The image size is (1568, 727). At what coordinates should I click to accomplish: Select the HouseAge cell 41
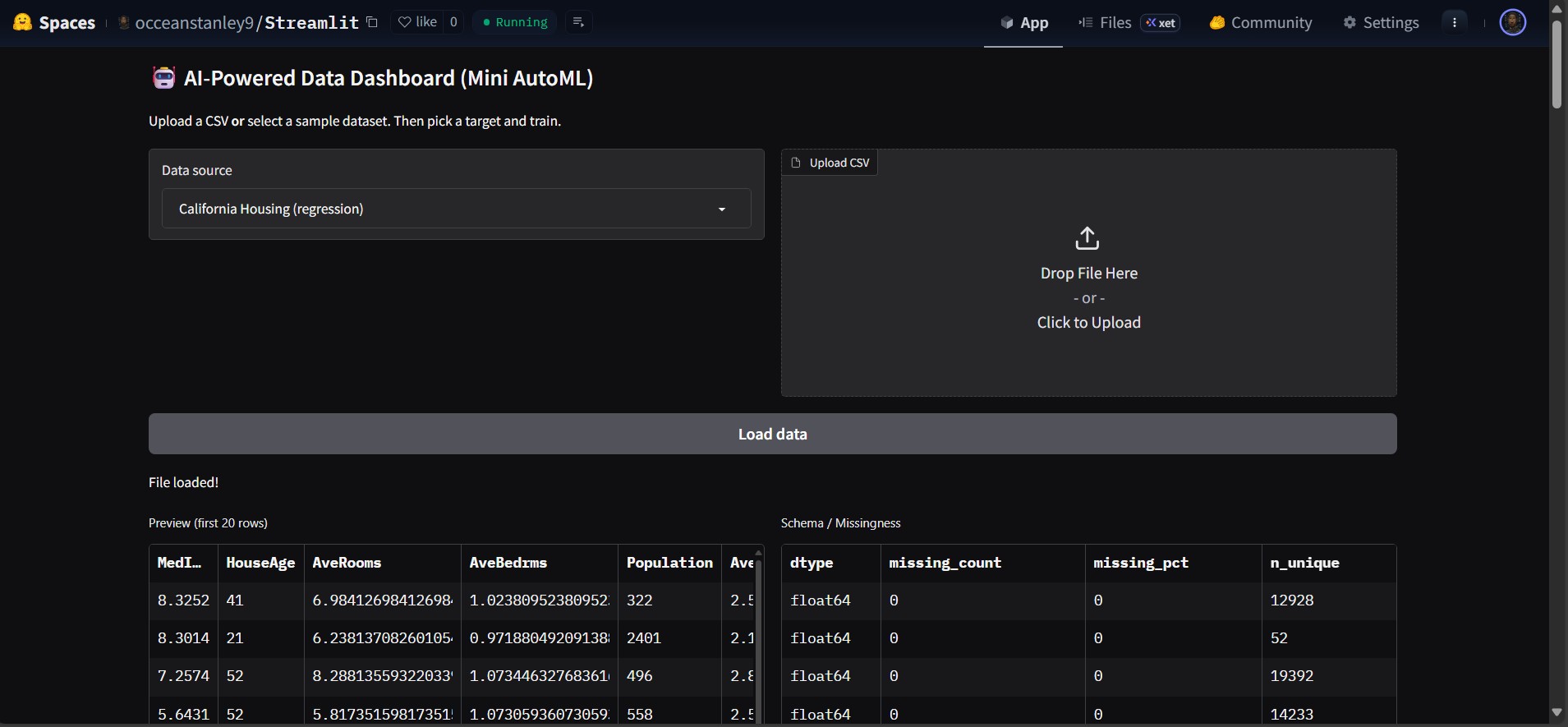[260, 600]
